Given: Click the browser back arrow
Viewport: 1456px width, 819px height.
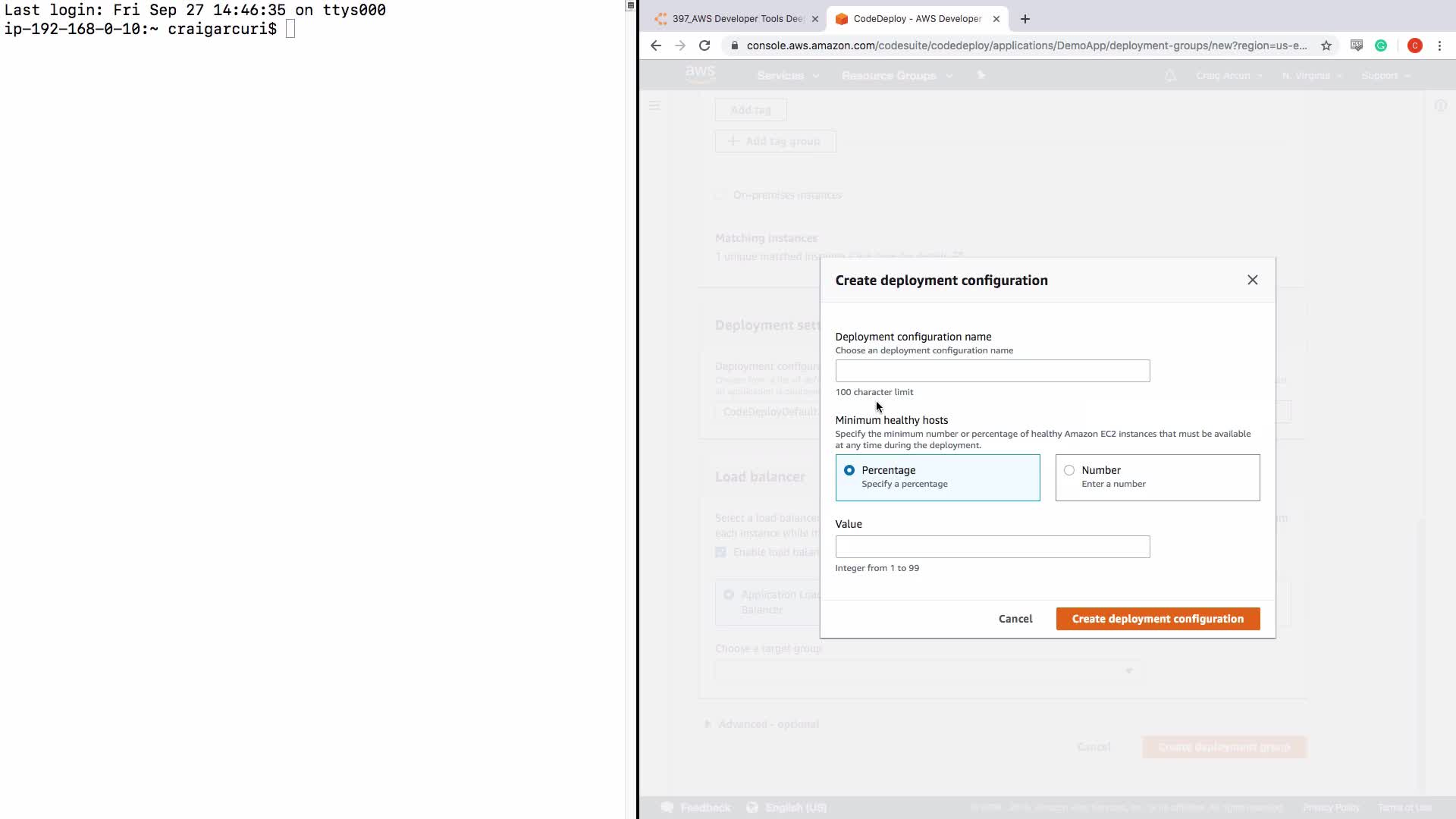Looking at the screenshot, I should coord(656,45).
